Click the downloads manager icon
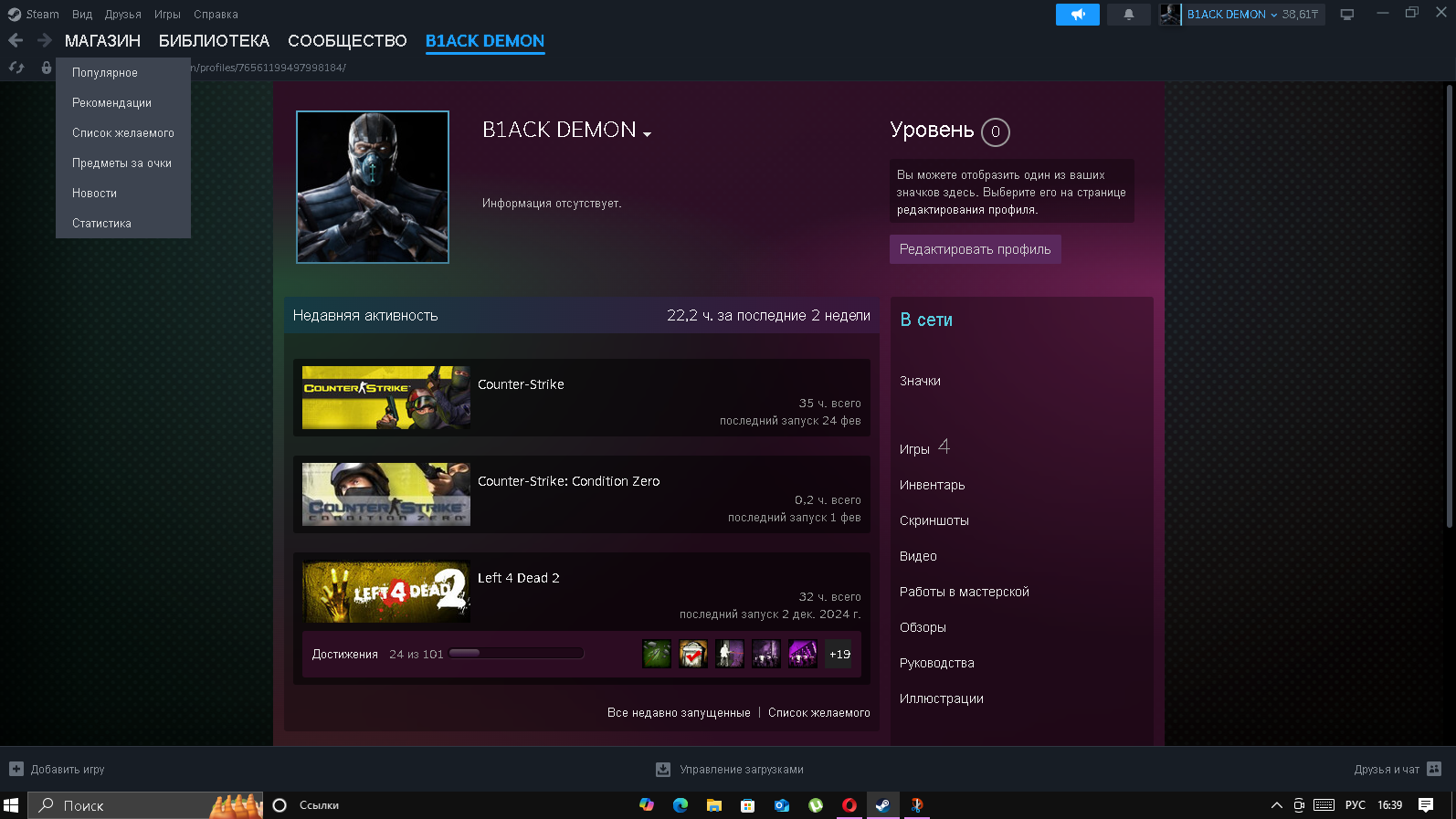Image resolution: width=1456 pixels, height=819 pixels. click(663, 770)
